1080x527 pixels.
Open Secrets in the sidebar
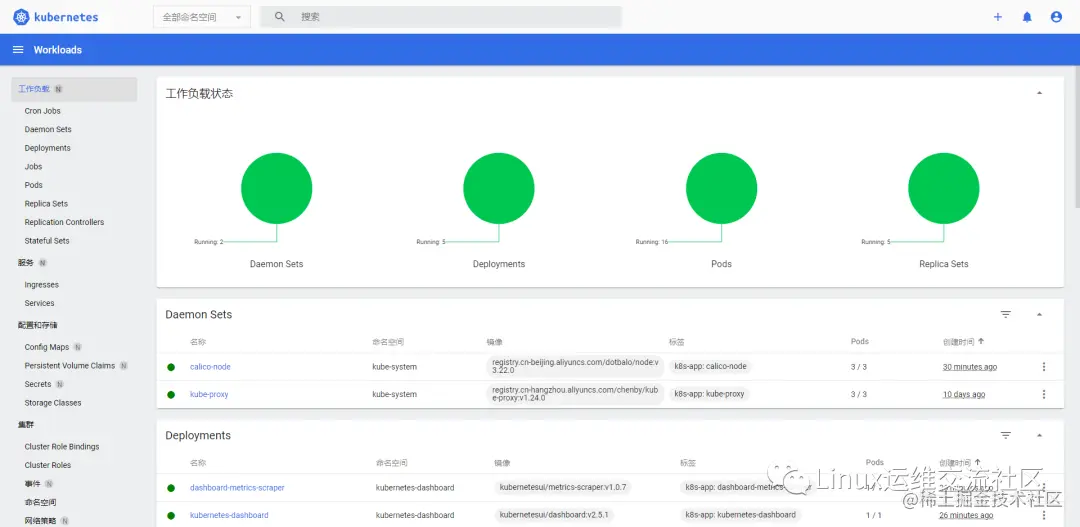click(38, 384)
